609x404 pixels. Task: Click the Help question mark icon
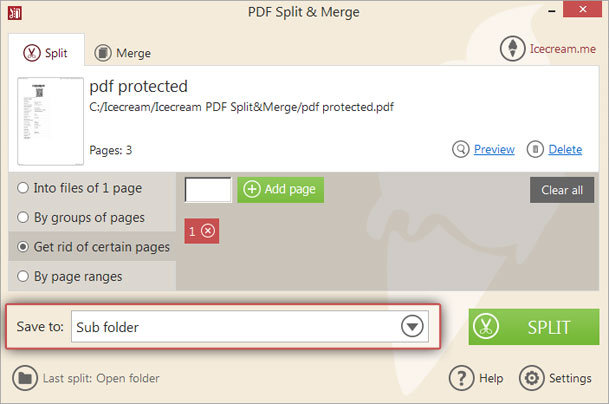coord(461,378)
